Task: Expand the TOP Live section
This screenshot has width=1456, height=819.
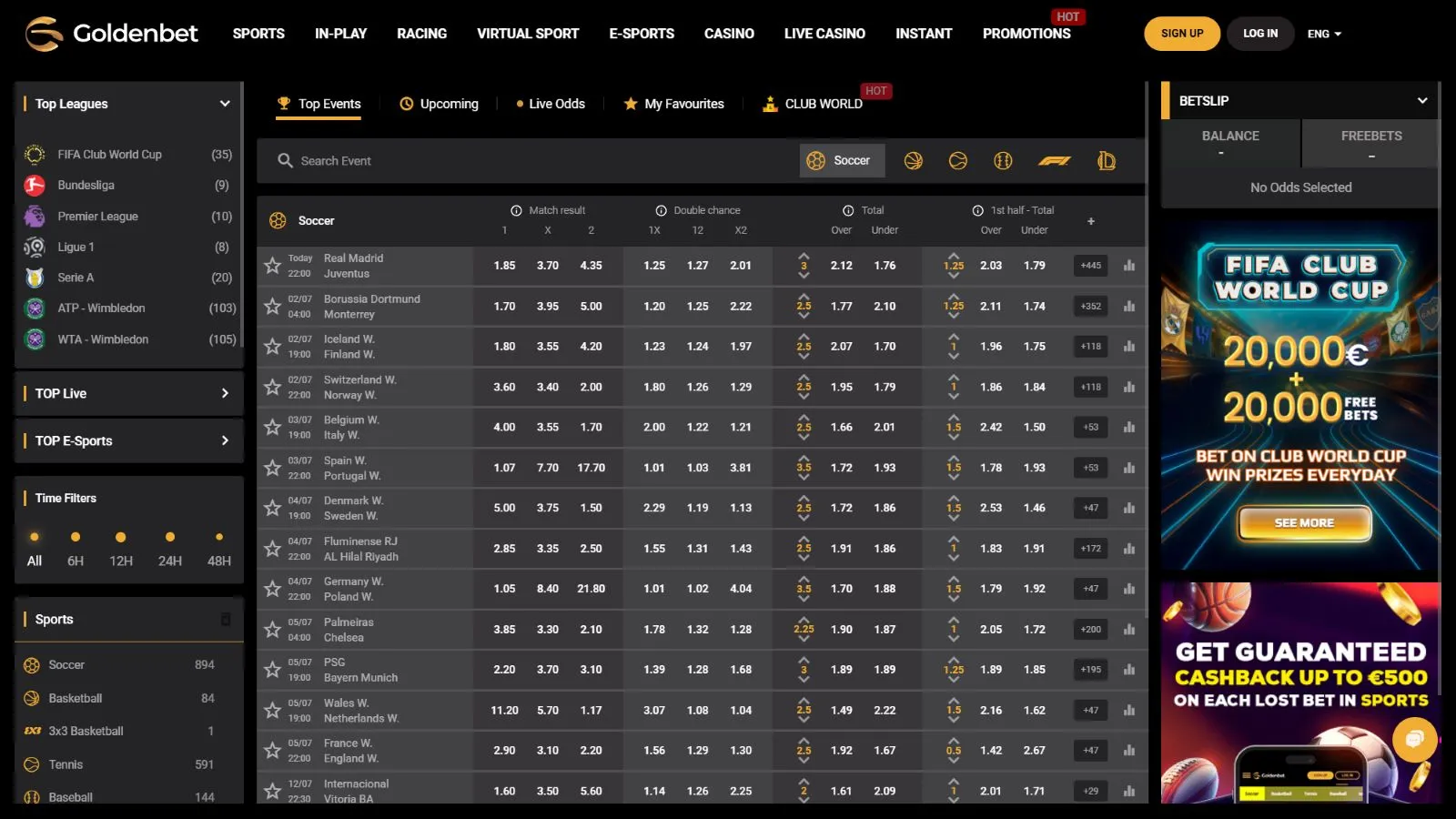Action: point(225,393)
